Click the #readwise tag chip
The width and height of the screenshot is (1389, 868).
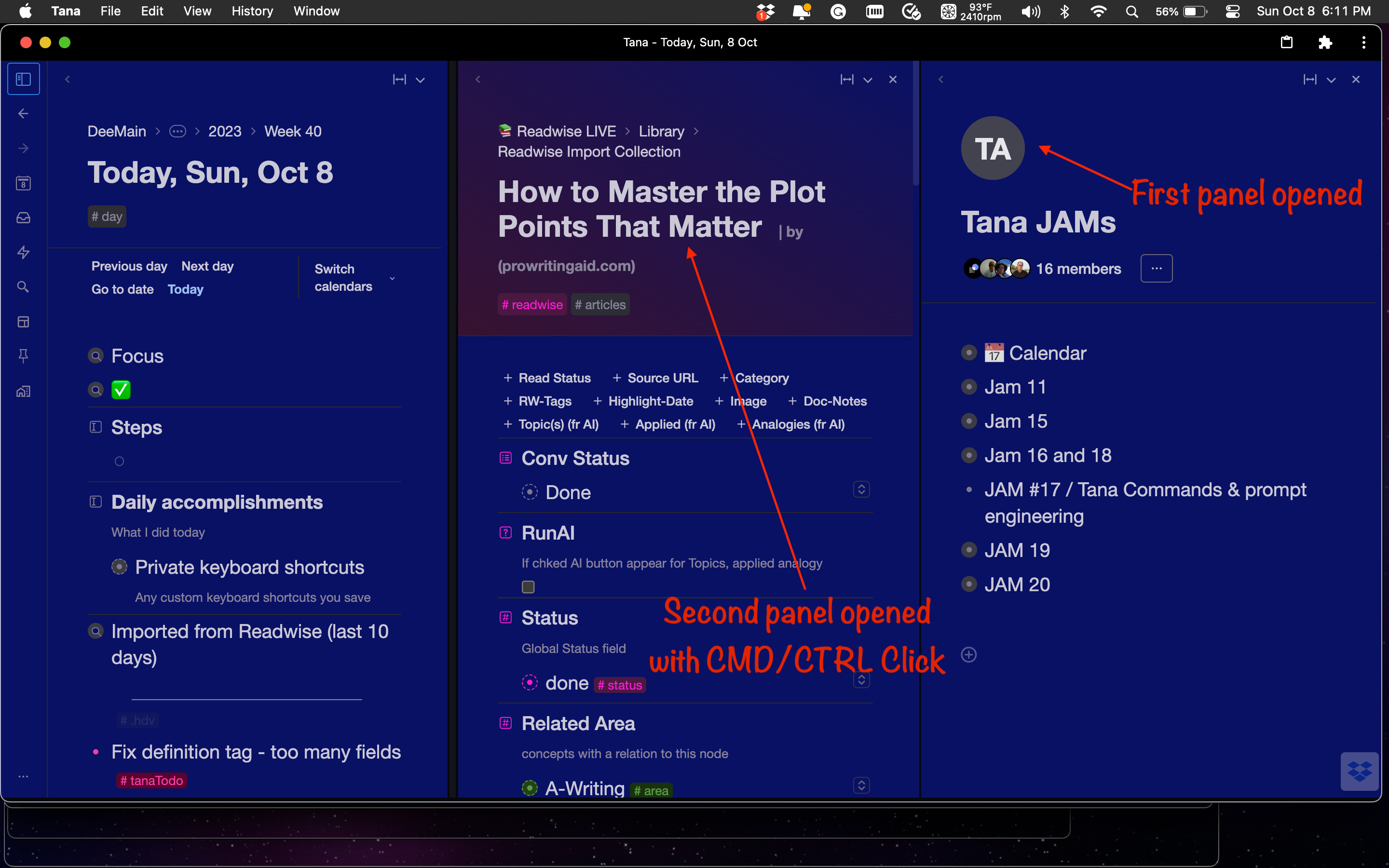click(x=531, y=305)
